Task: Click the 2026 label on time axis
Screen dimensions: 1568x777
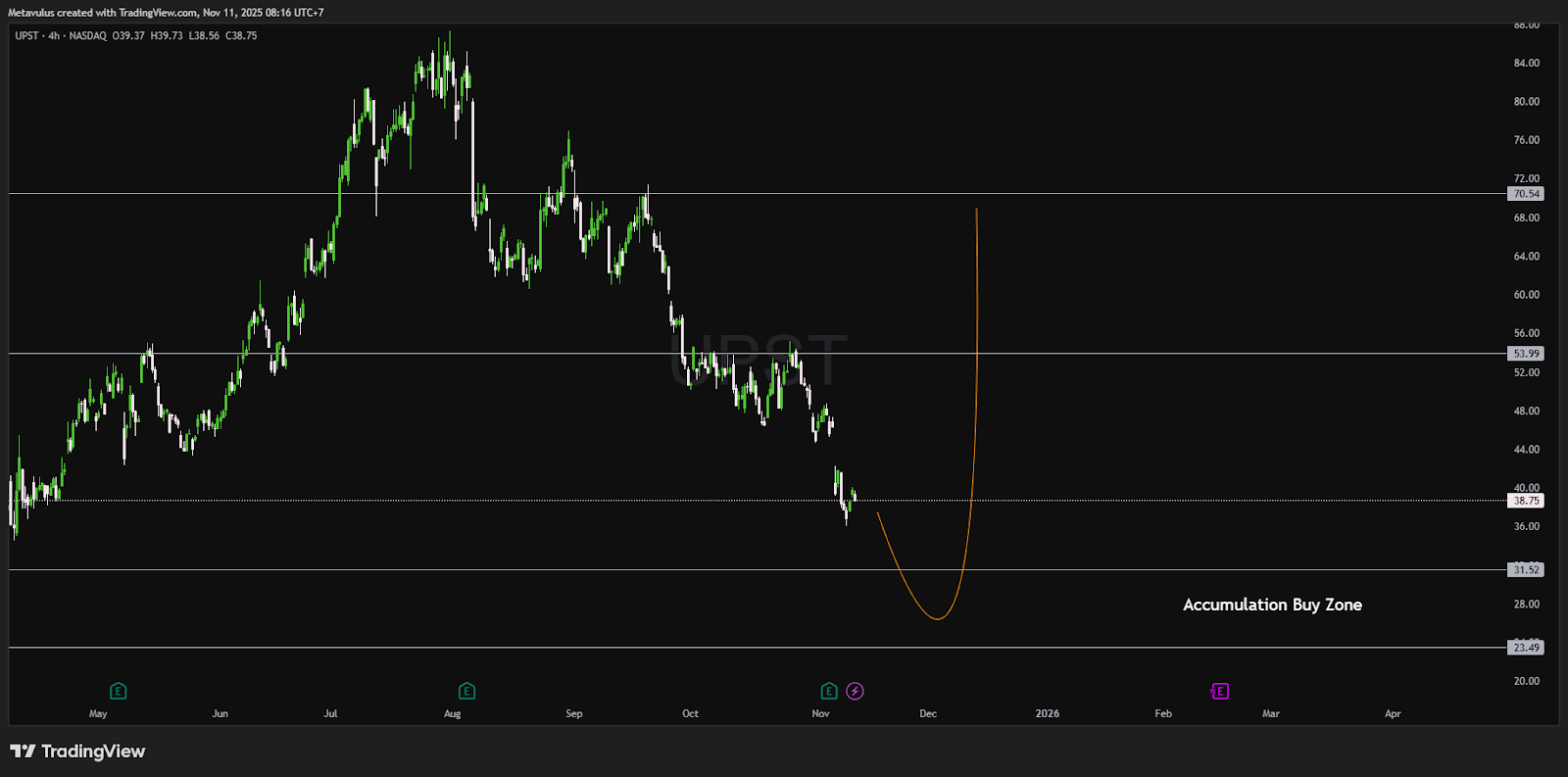Action: coord(1047,713)
